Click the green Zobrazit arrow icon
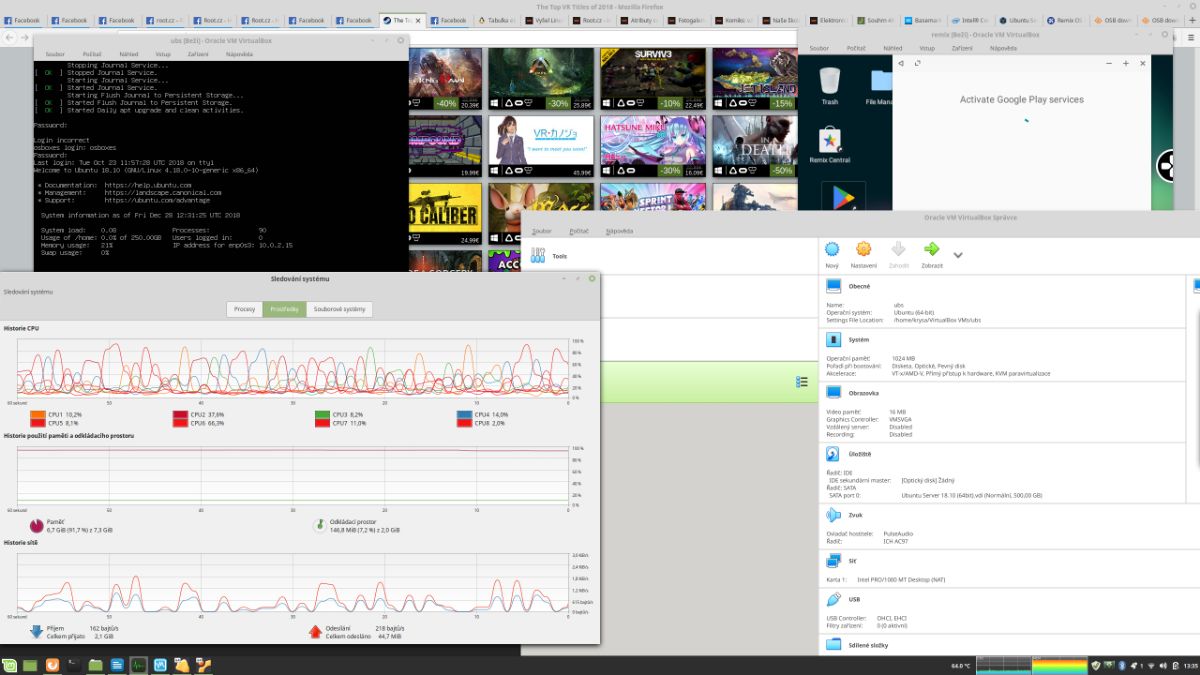Screen dimensions: 1200x675 coord(931,250)
